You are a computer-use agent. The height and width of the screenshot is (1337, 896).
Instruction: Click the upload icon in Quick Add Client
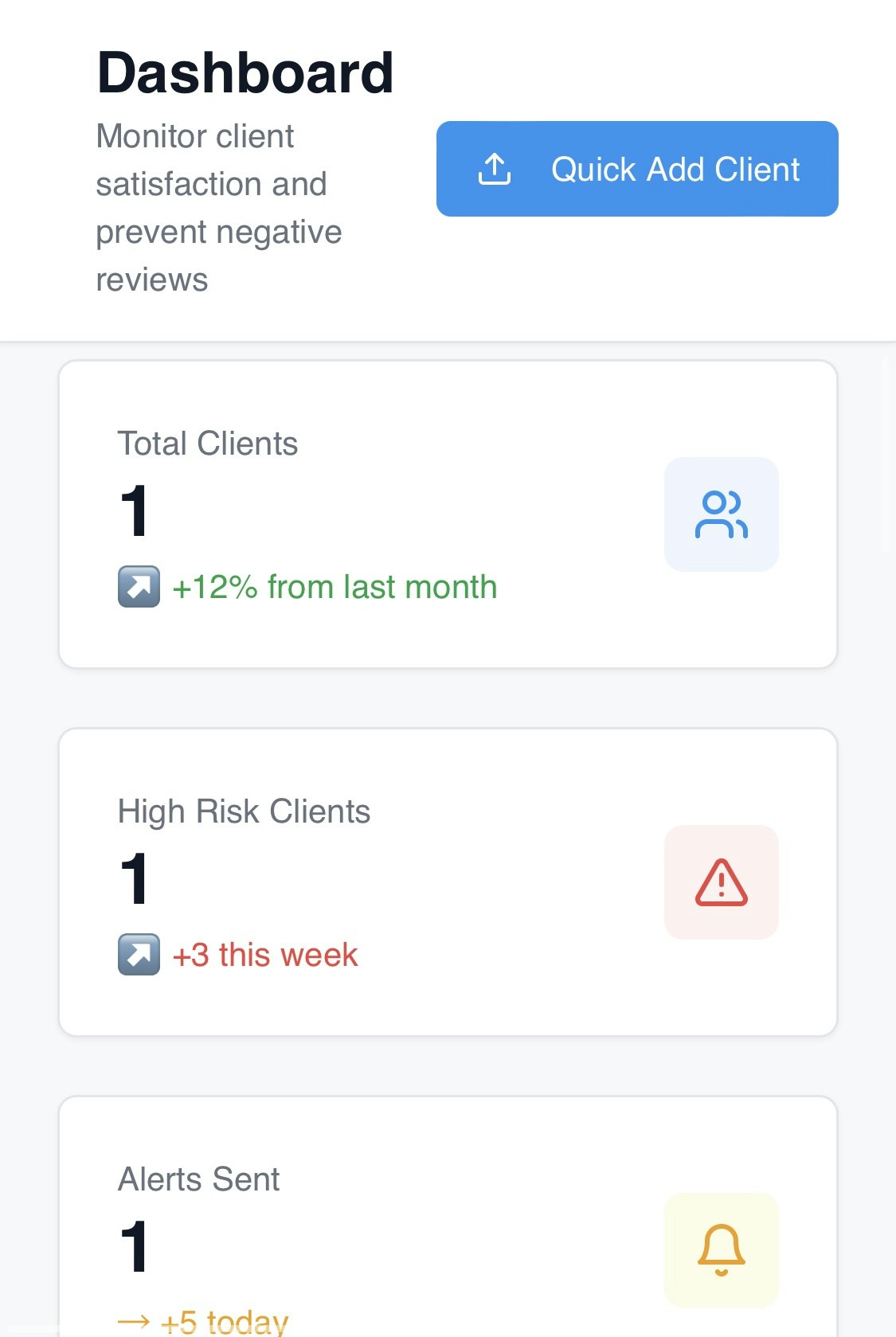point(495,169)
